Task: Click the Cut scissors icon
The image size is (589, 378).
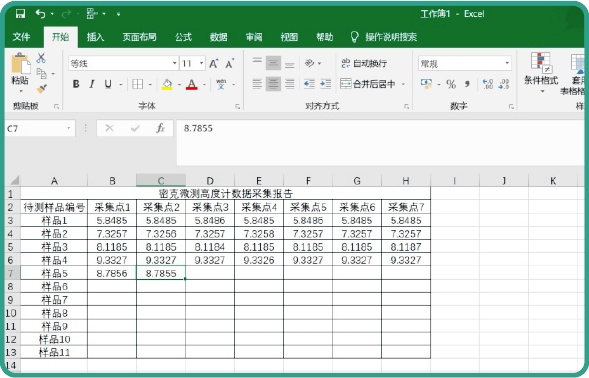Action: click(x=41, y=58)
